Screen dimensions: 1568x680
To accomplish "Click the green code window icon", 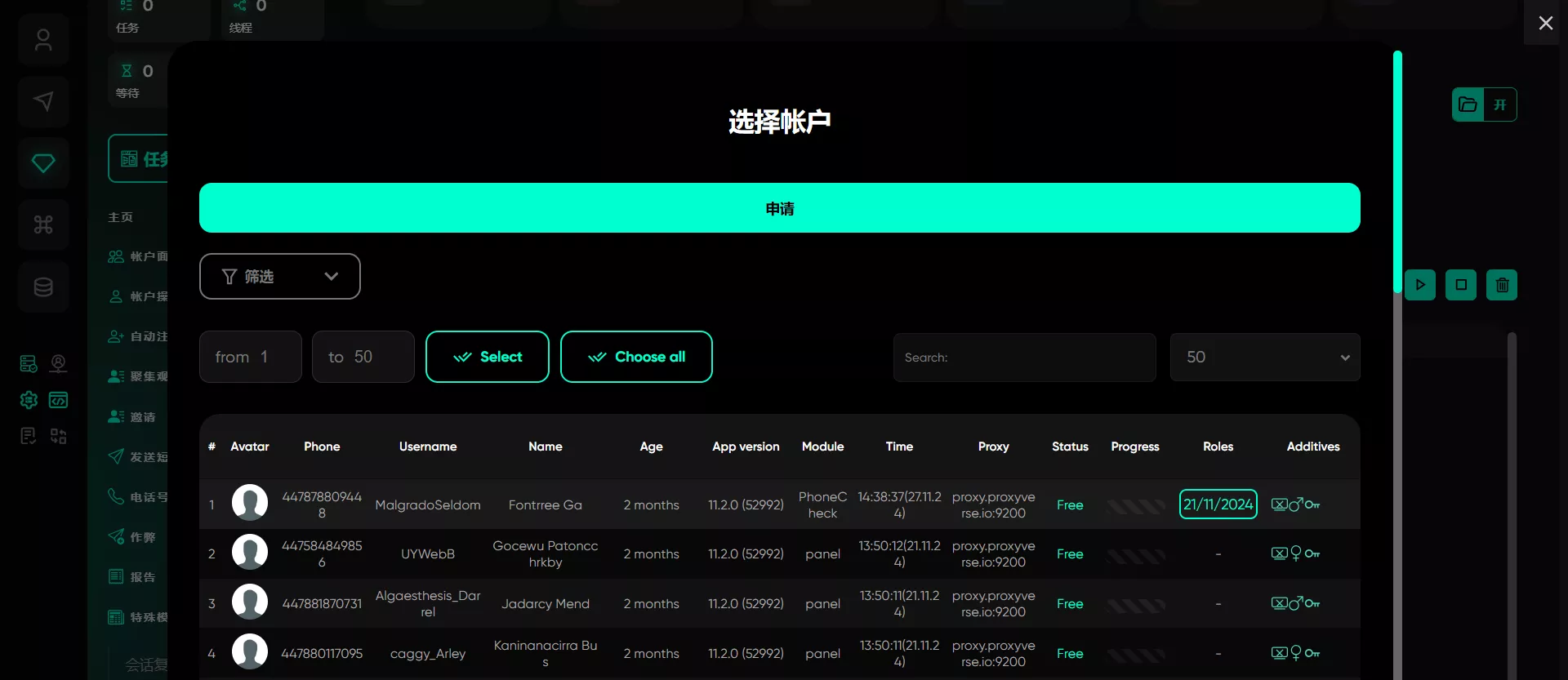I will 58,400.
